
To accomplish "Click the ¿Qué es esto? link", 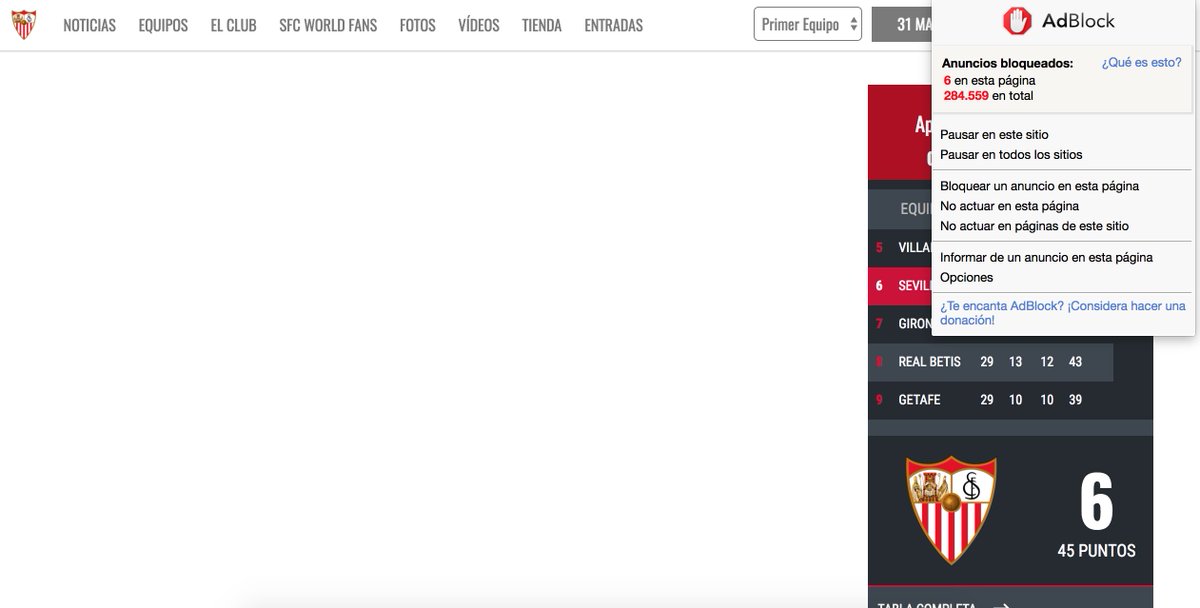I will coord(1141,62).
